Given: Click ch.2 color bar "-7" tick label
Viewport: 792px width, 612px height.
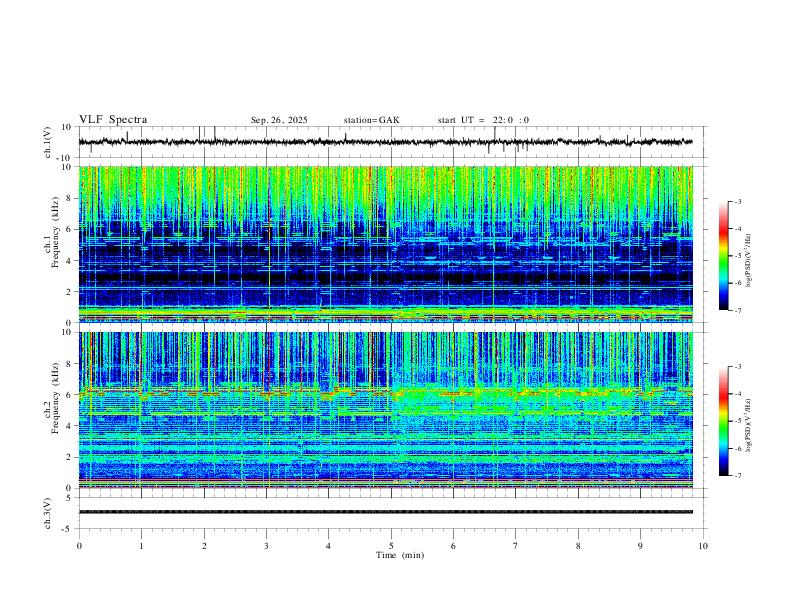Looking at the screenshot, I should [737, 475].
